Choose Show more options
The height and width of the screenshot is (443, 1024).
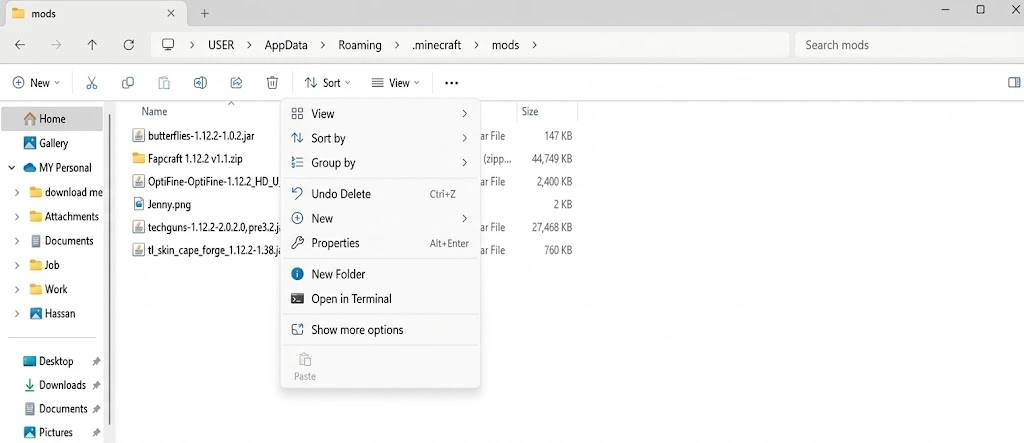[x=380, y=330]
